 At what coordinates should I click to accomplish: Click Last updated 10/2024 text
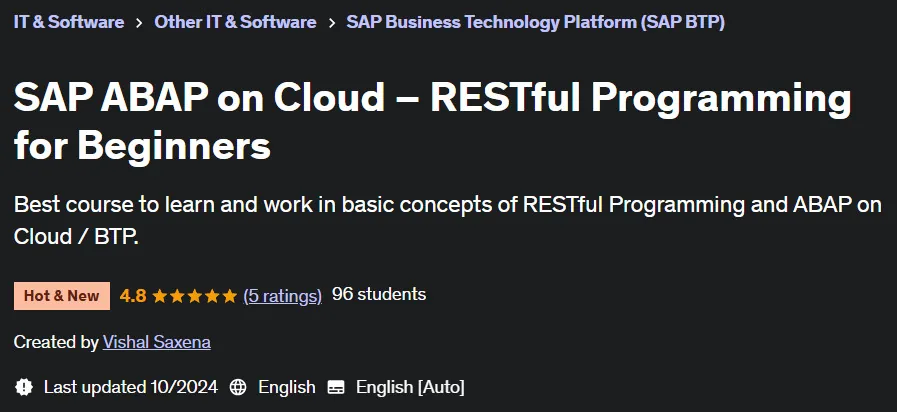(x=131, y=387)
